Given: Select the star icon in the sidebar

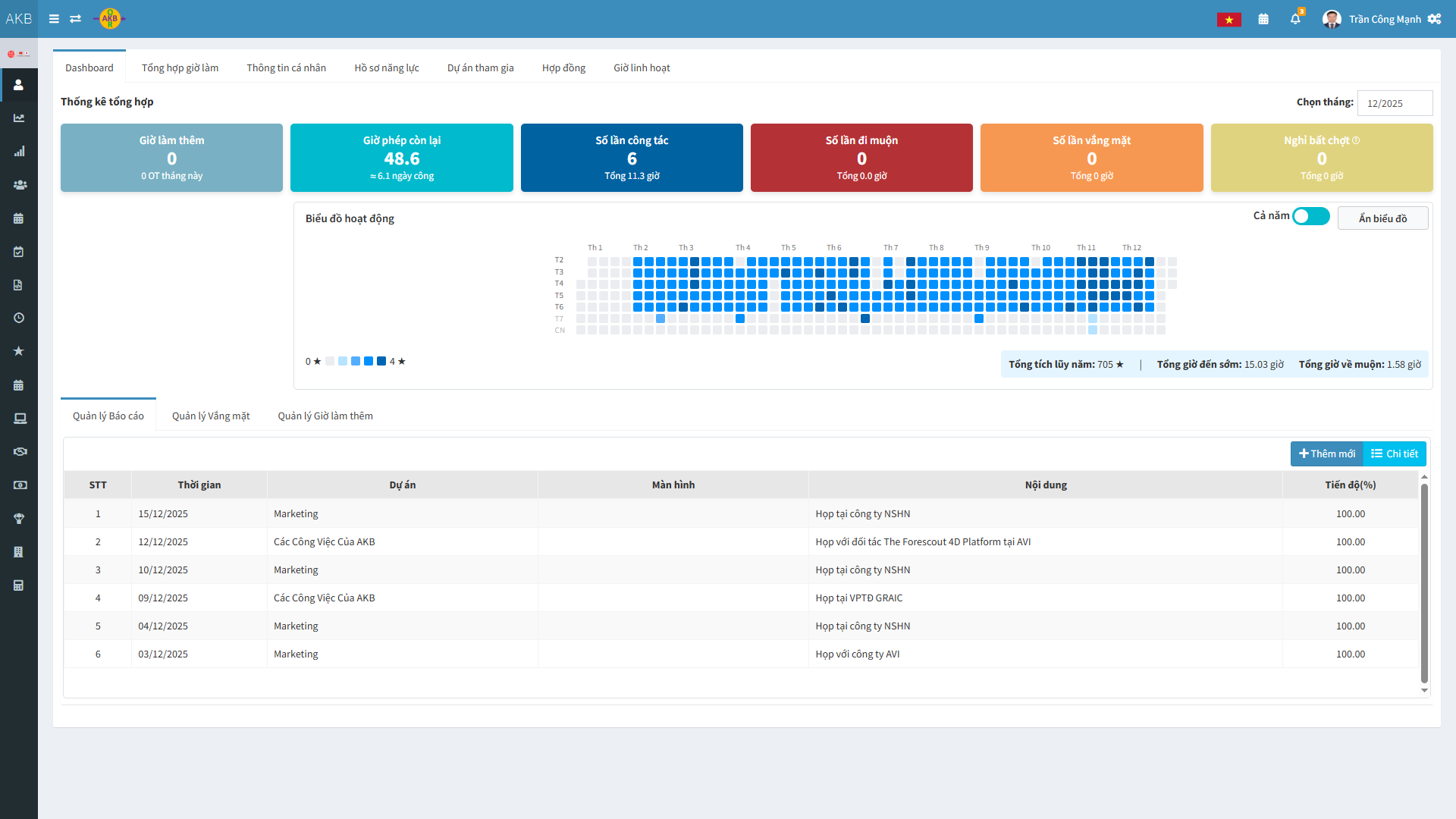Looking at the screenshot, I should click(x=19, y=351).
